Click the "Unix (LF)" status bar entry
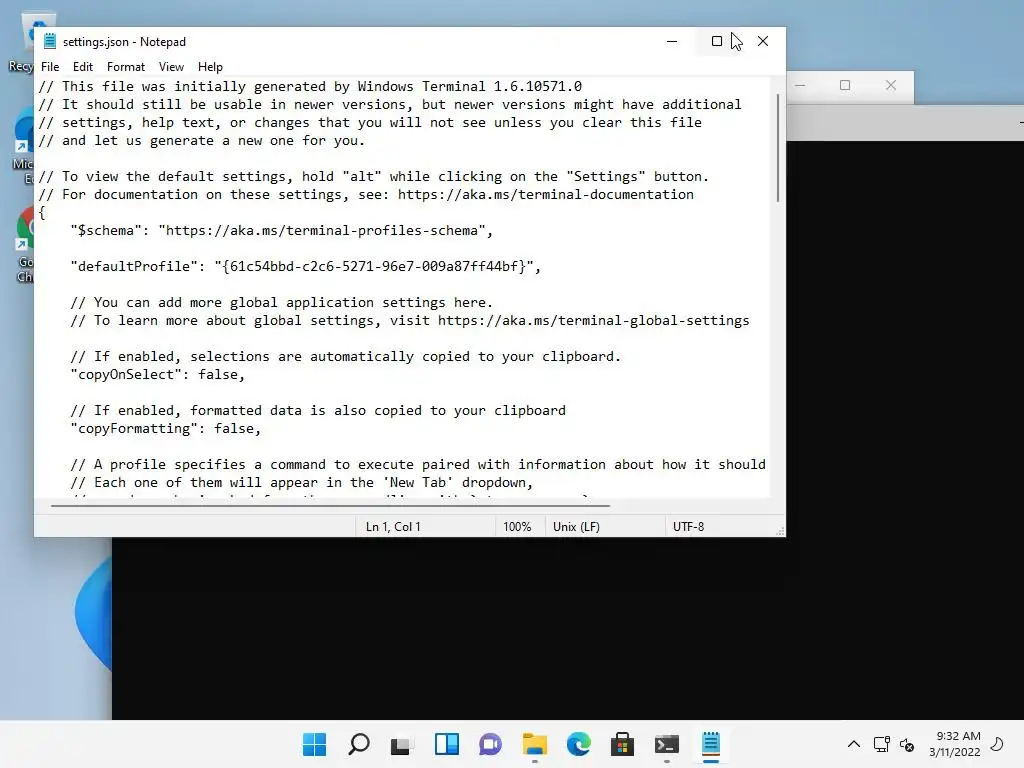The image size is (1024, 768). (x=576, y=526)
